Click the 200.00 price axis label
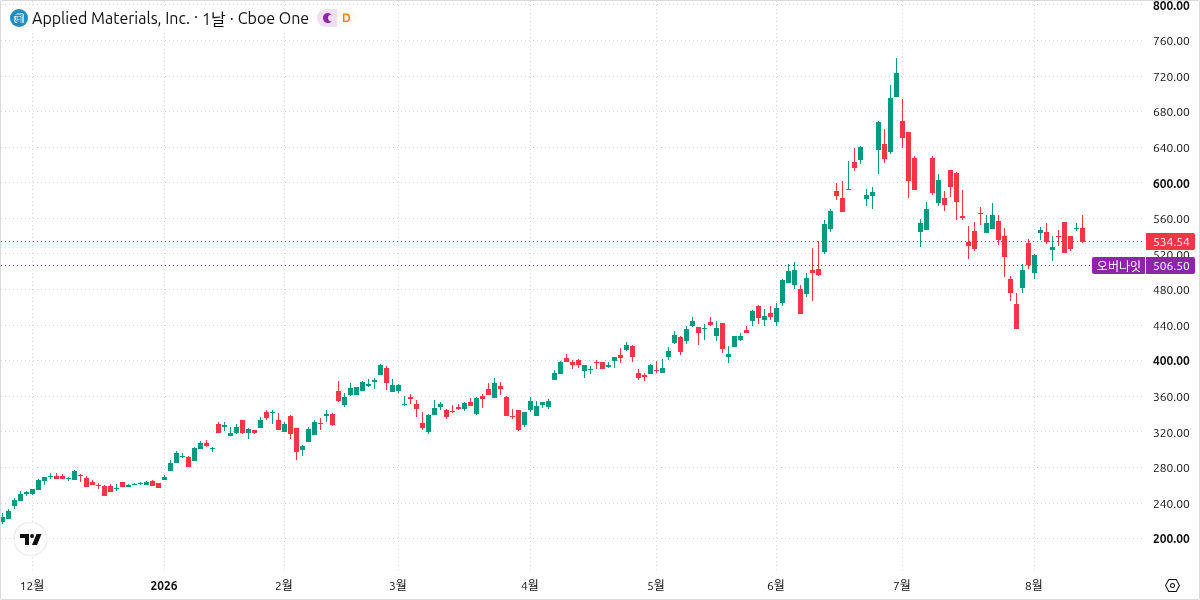The width and height of the screenshot is (1200, 600). tap(1170, 539)
